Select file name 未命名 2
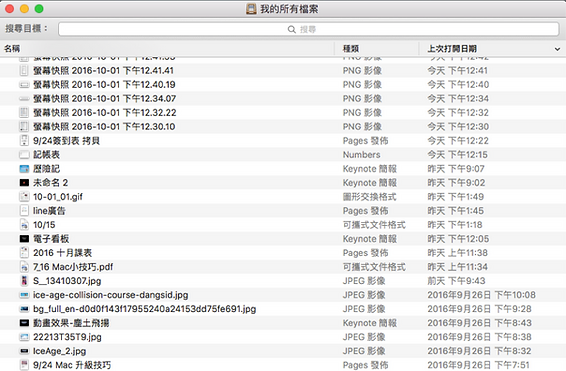This screenshot has height=371, width=566. (51, 183)
